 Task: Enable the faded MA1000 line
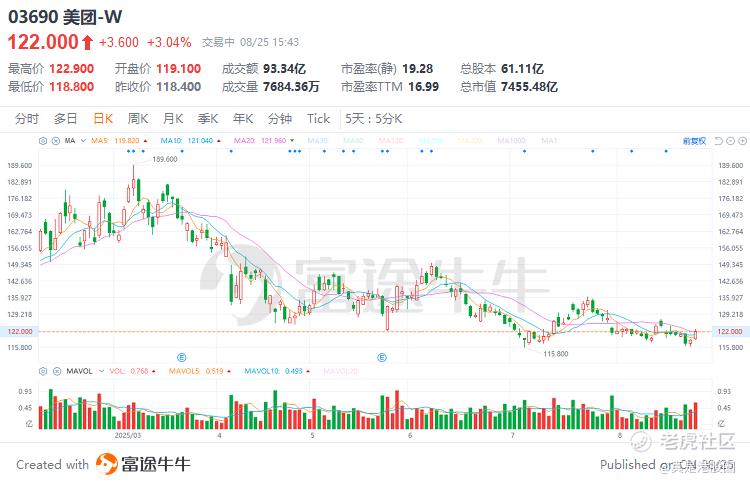tap(511, 141)
